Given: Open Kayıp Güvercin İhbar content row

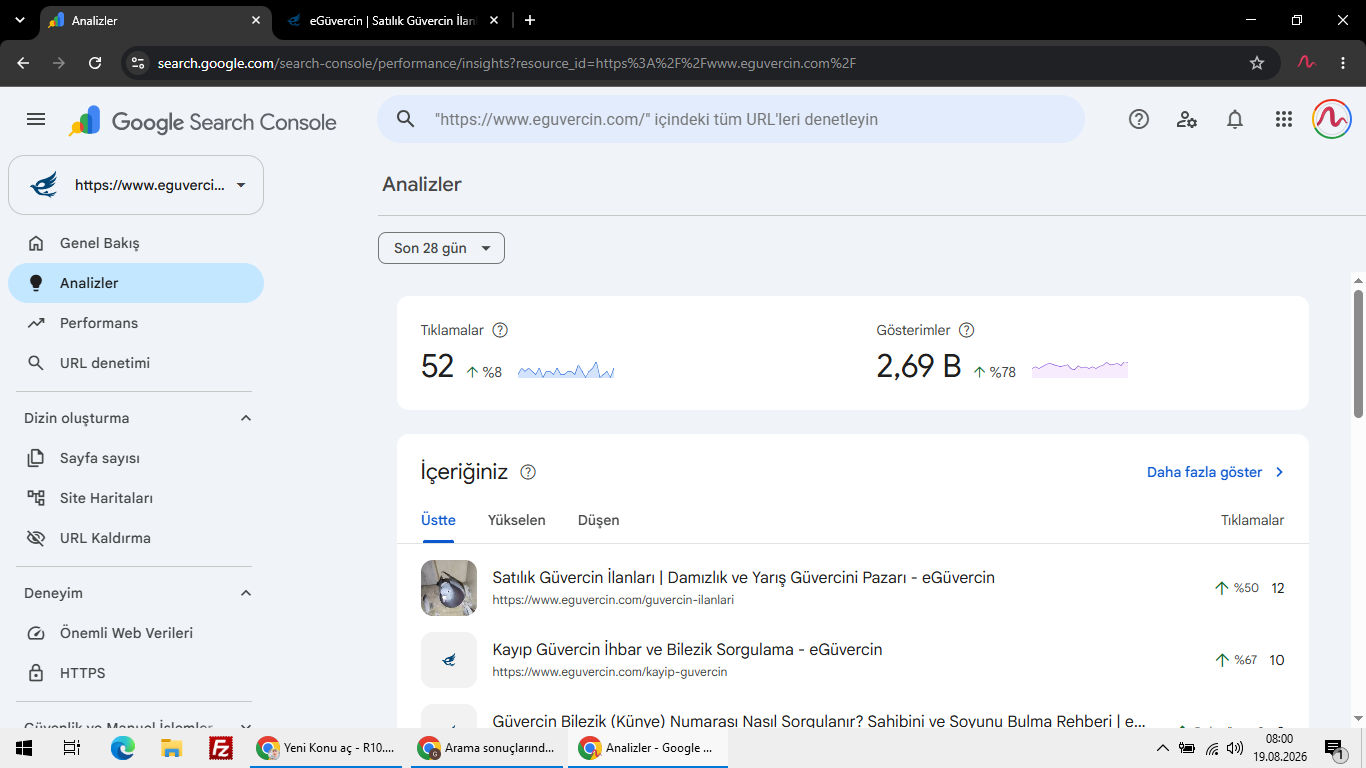Looking at the screenshot, I should 853,660.
